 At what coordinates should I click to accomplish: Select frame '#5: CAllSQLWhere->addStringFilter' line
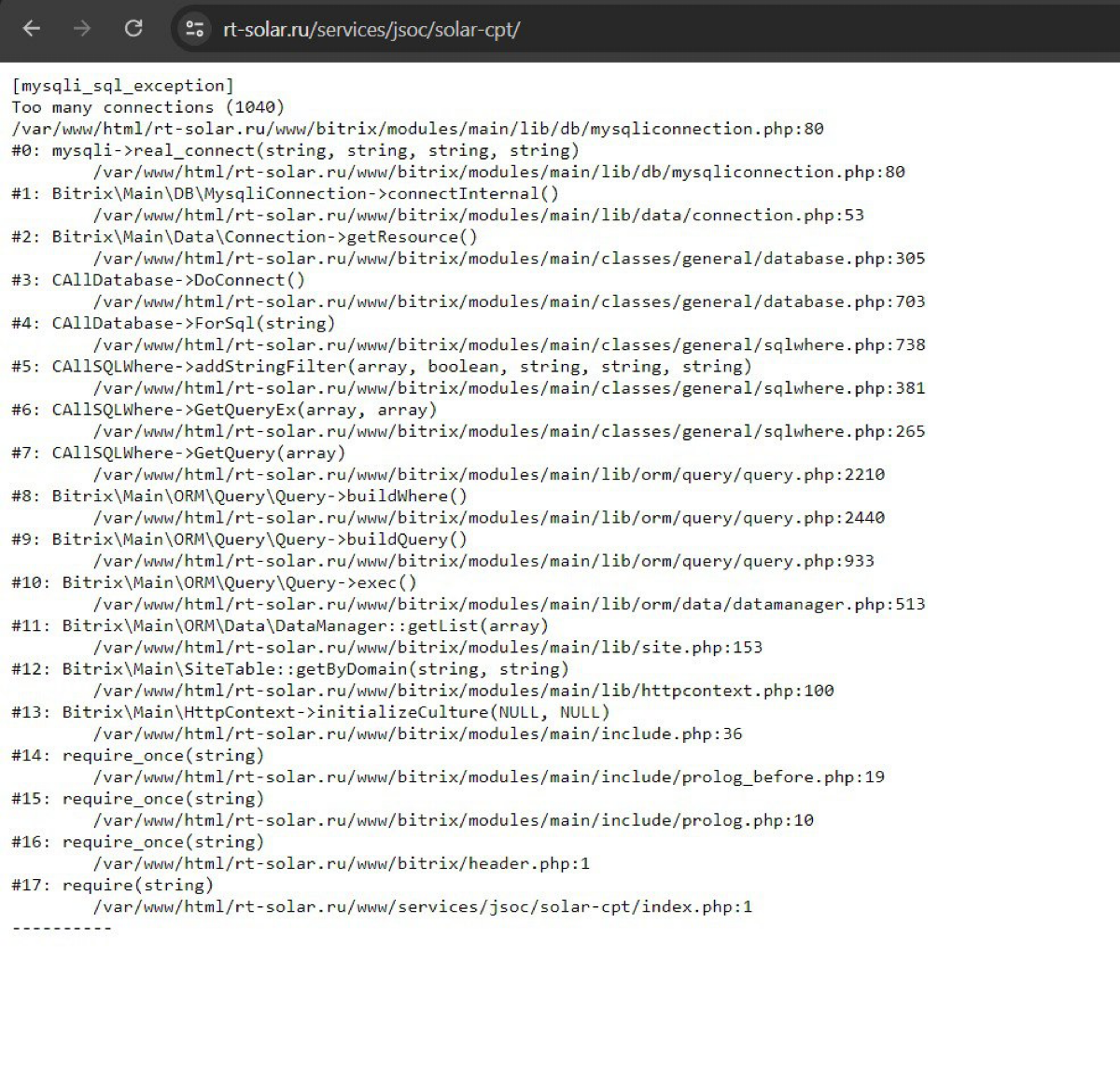(381, 366)
